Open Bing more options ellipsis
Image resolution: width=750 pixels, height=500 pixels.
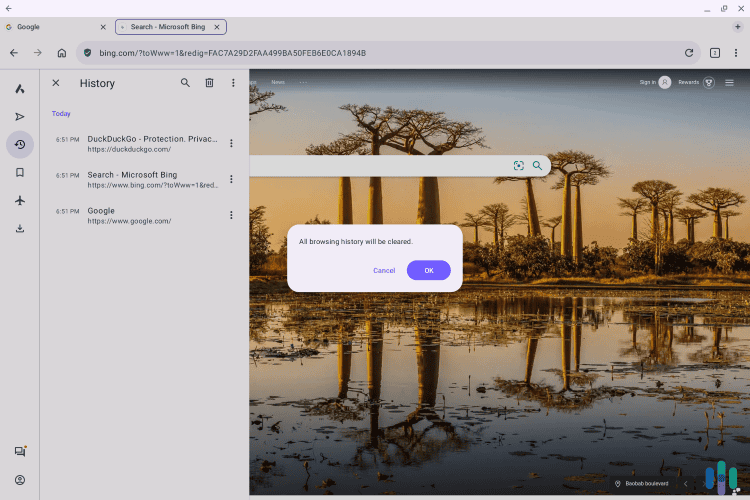(303, 82)
